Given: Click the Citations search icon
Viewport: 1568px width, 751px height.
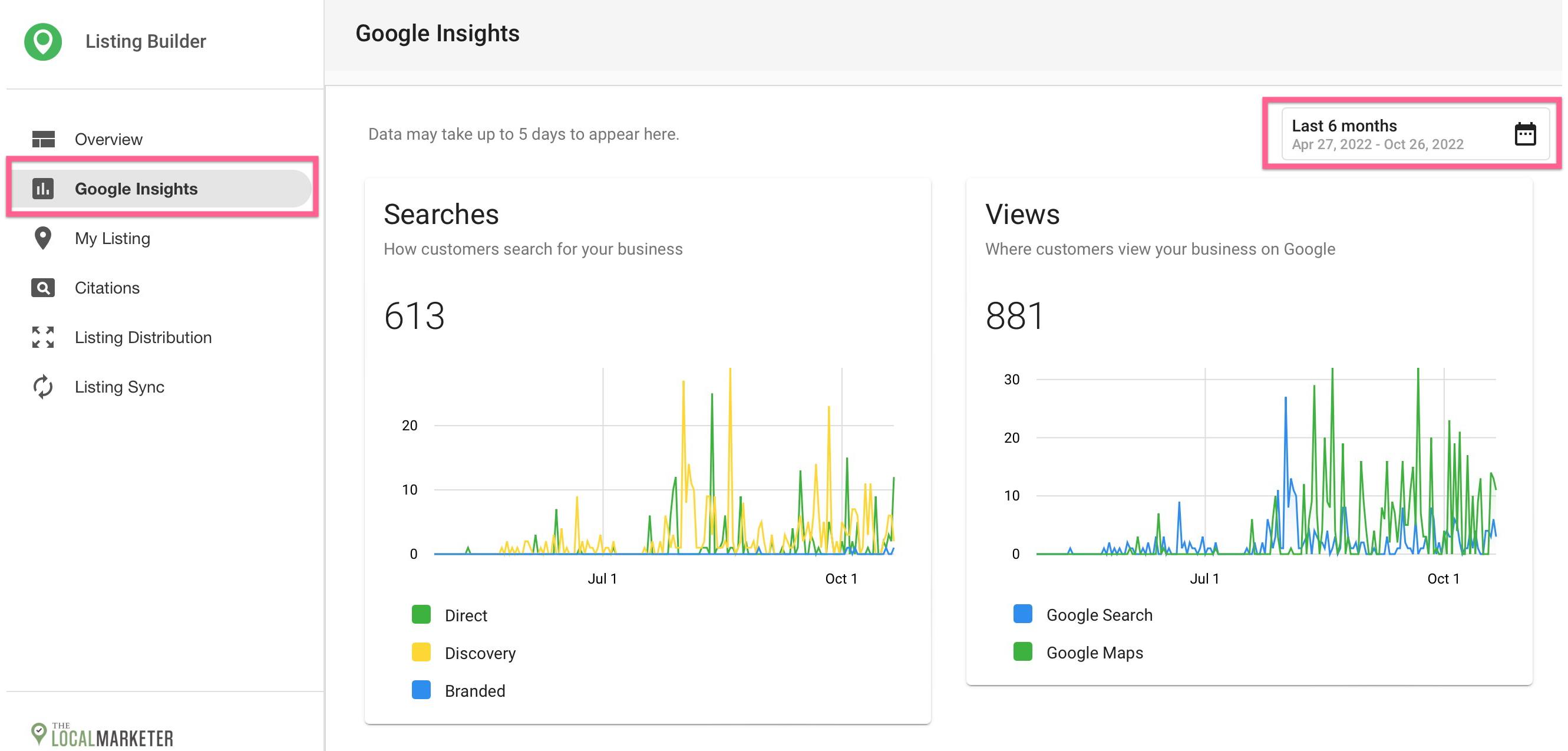Looking at the screenshot, I should [42, 288].
